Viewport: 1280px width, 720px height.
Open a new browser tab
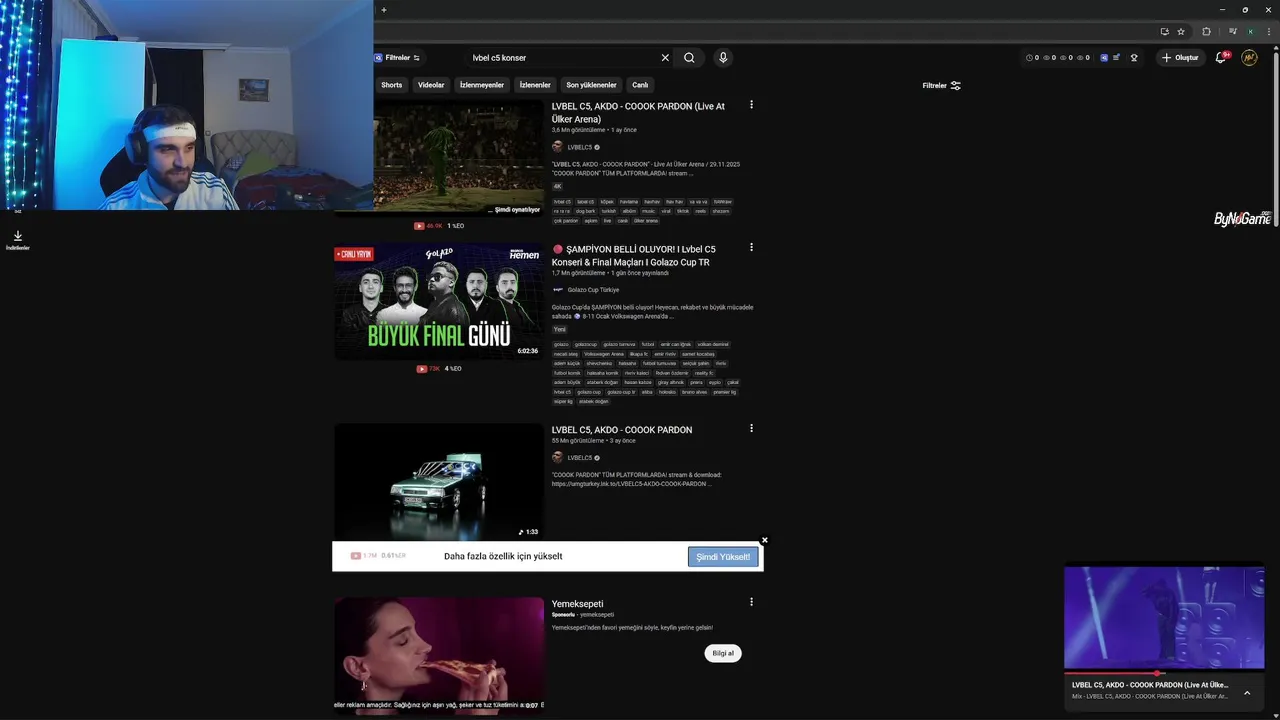point(383,10)
